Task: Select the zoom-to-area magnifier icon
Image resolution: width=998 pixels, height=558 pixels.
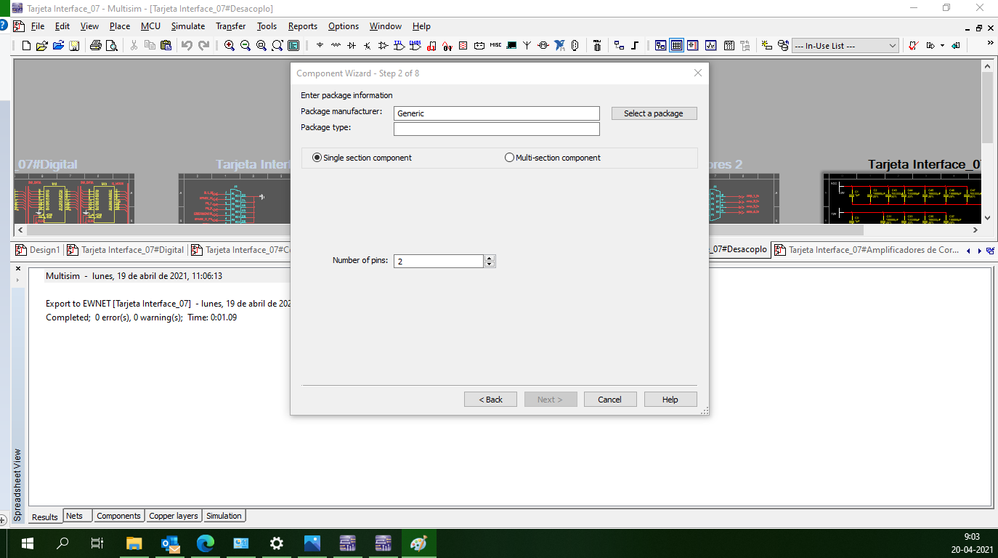Action: (261, 45)
